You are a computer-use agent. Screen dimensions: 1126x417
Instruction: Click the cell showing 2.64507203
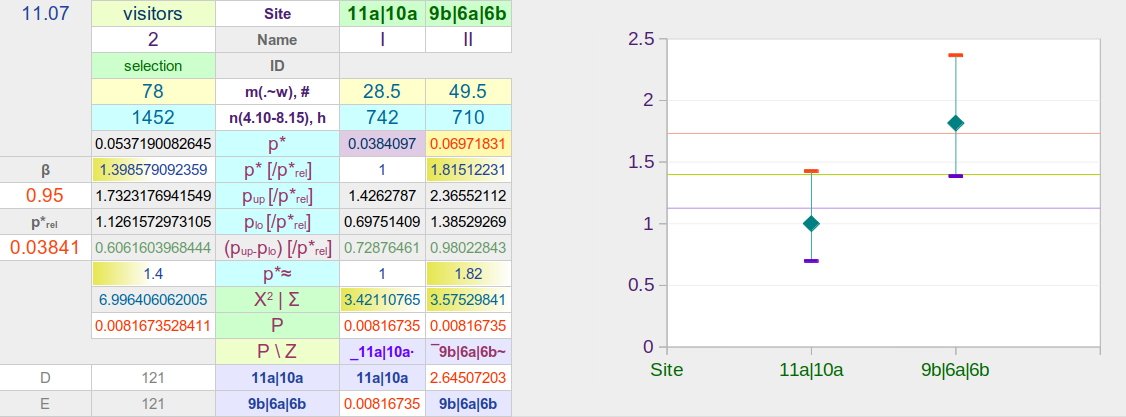(468, 377)
